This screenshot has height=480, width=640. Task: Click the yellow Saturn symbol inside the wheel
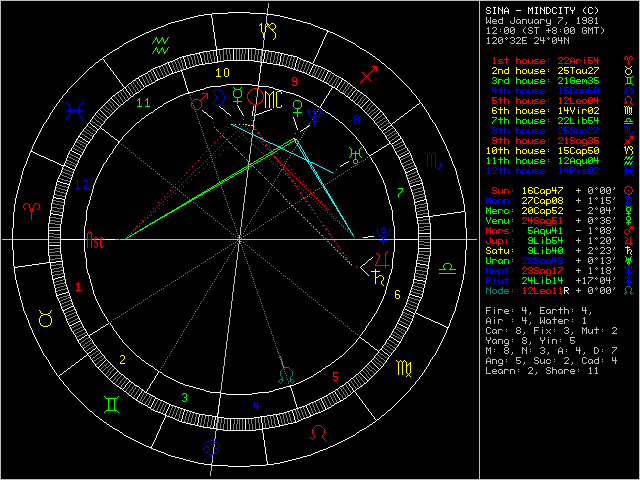[378, 277]
